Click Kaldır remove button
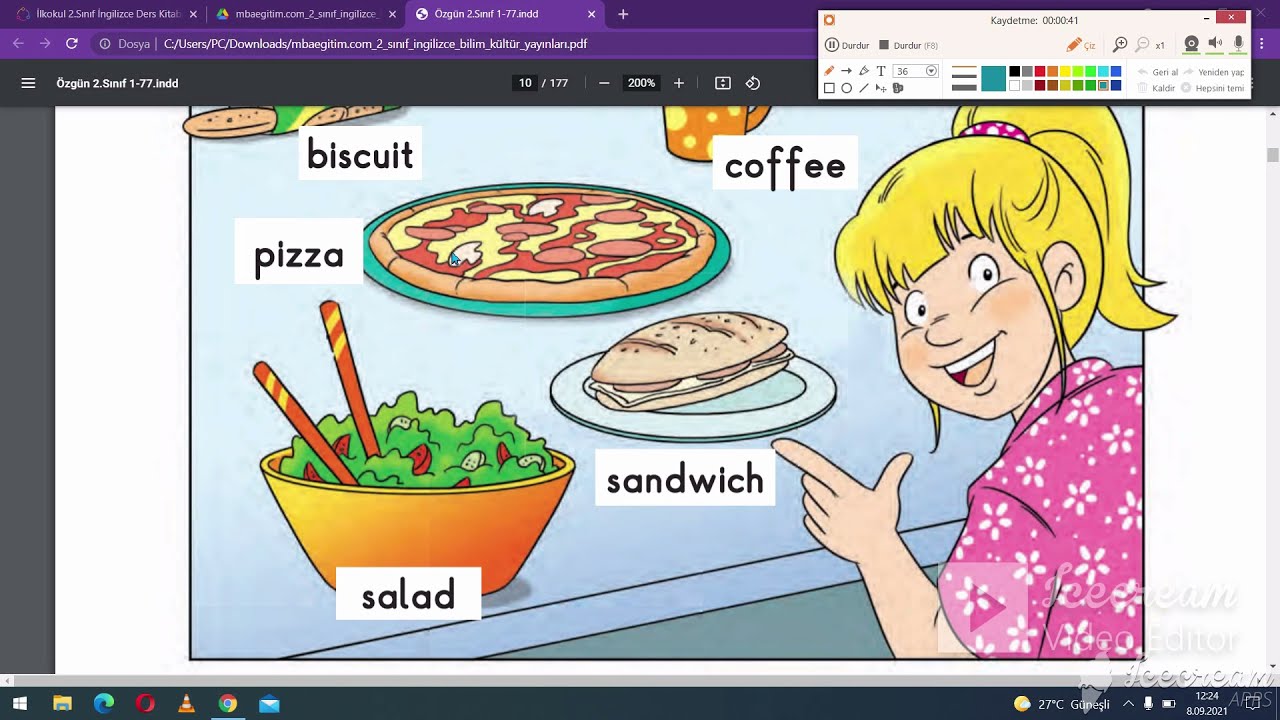The image size is (1280, 720). tap(1156, 88)
